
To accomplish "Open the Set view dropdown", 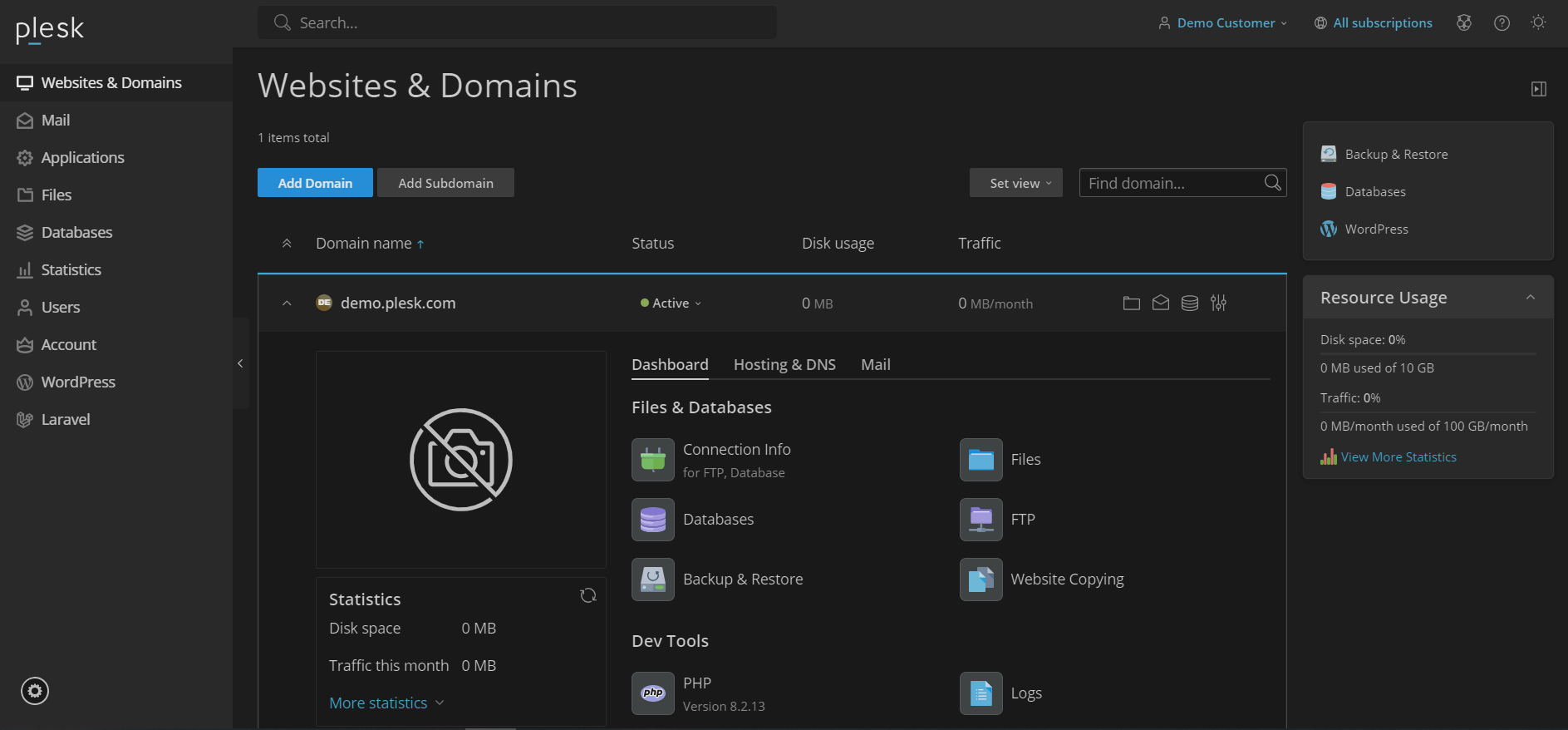I will point(1015,183).
